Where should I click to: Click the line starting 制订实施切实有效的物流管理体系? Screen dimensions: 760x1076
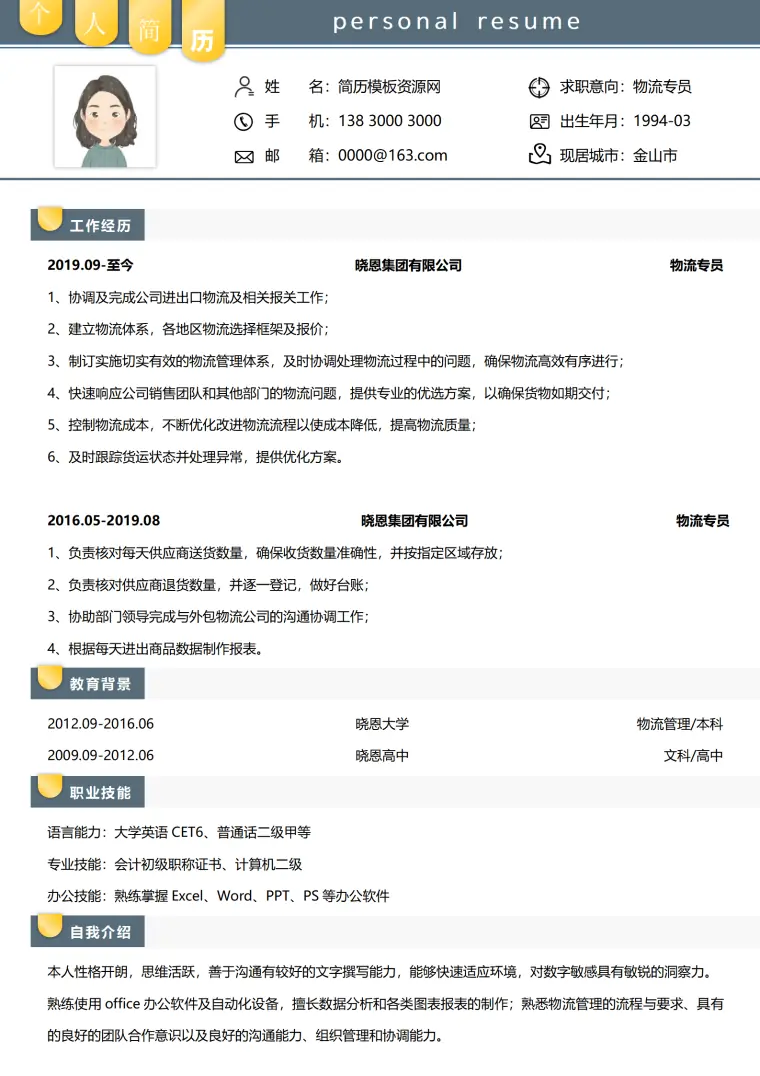coord(335,361)
